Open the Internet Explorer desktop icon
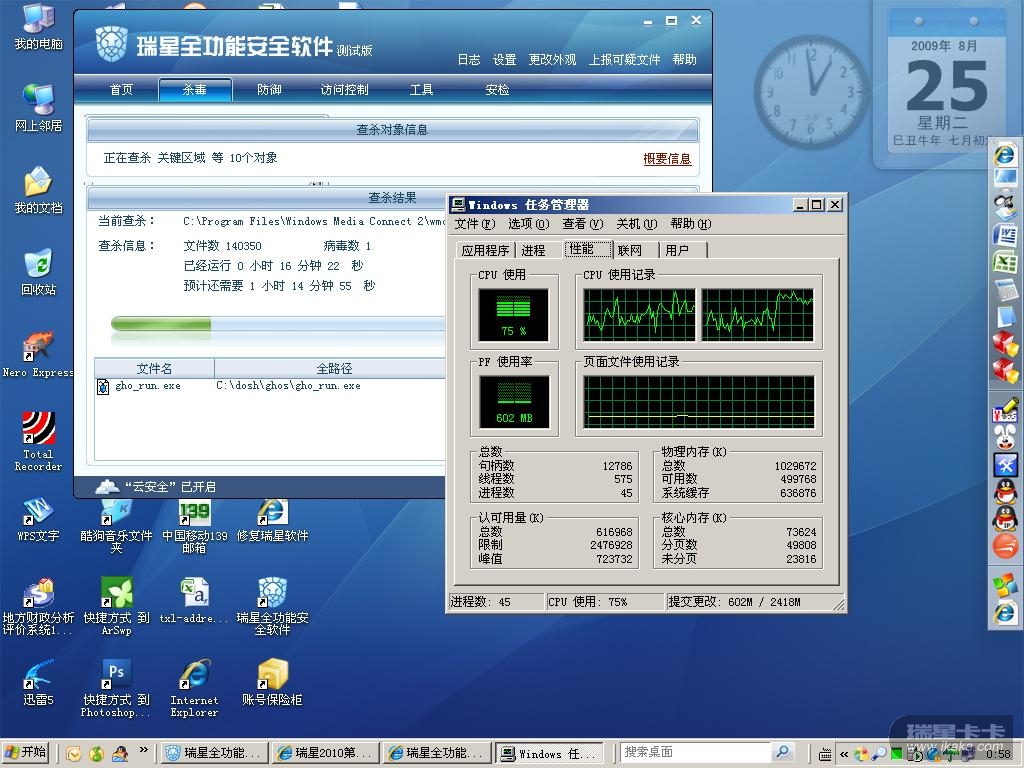Screen dimensions: 1024x768 194,689
